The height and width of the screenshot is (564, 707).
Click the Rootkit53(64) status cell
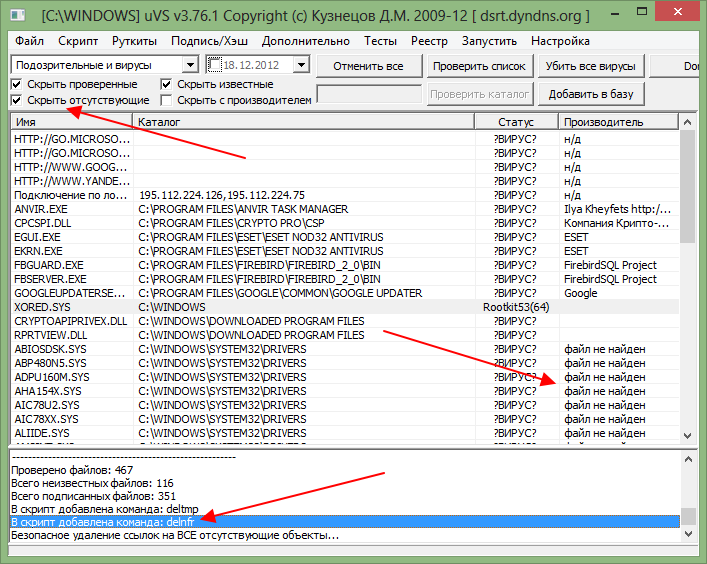pos(516,307)
